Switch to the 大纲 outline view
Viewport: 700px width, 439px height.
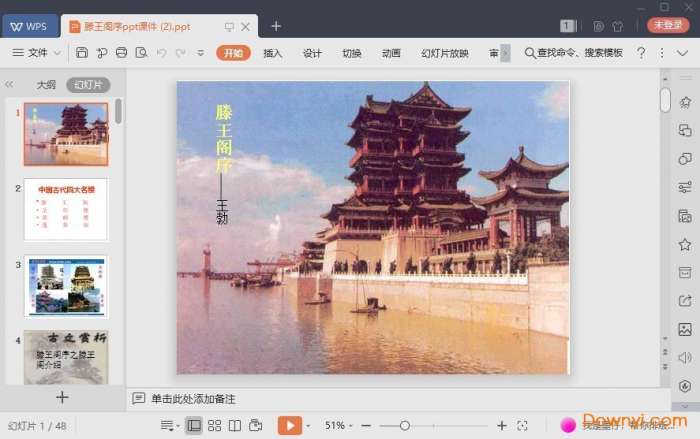(x=46, y=84)
